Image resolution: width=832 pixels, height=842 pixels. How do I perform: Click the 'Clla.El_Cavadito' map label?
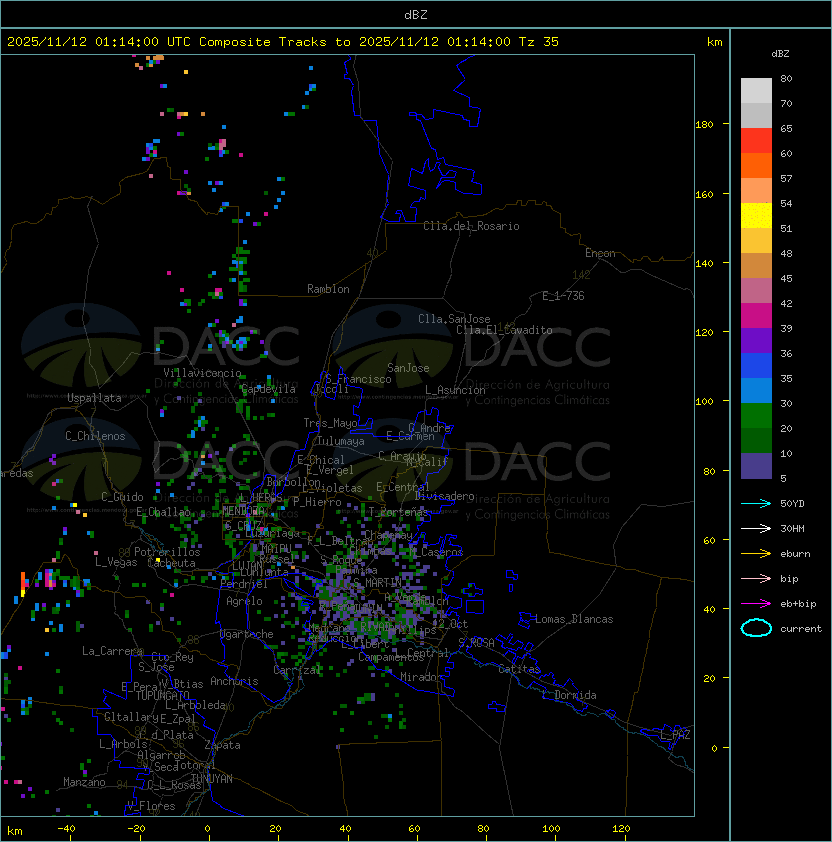coord(504,330)
